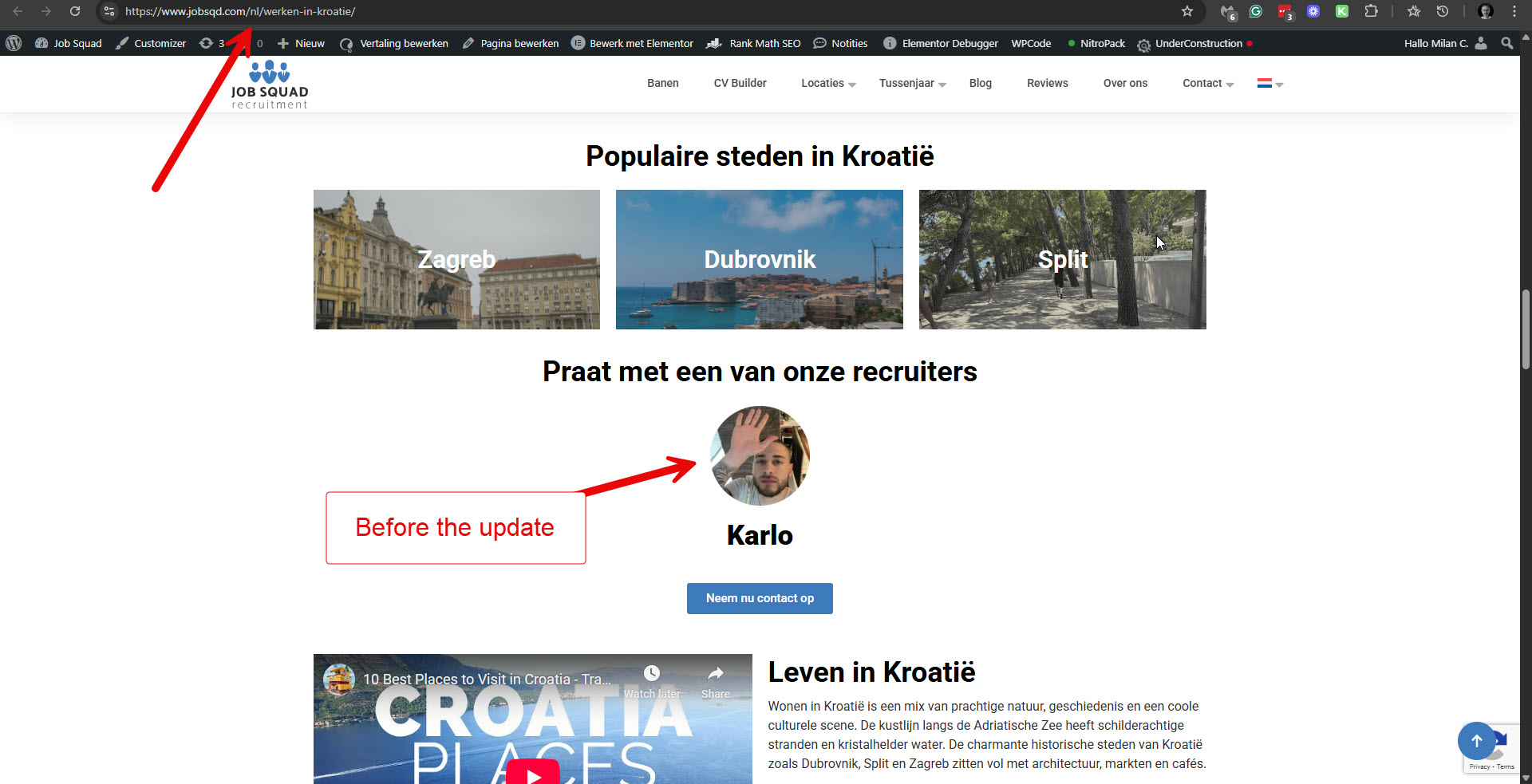Screen dimensions: 1532x784
Task: Click the admin bar search magnifier
Action: click(x=1506, y=43)
